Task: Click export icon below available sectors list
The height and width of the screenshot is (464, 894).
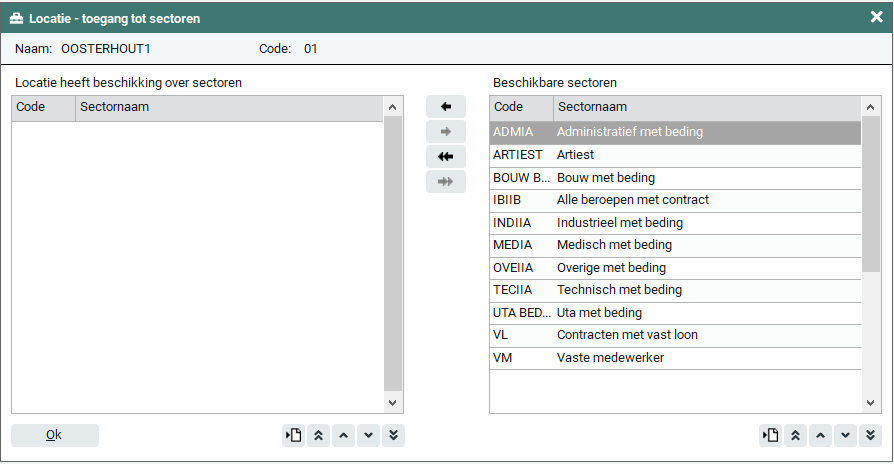Action: click(770, 435)
